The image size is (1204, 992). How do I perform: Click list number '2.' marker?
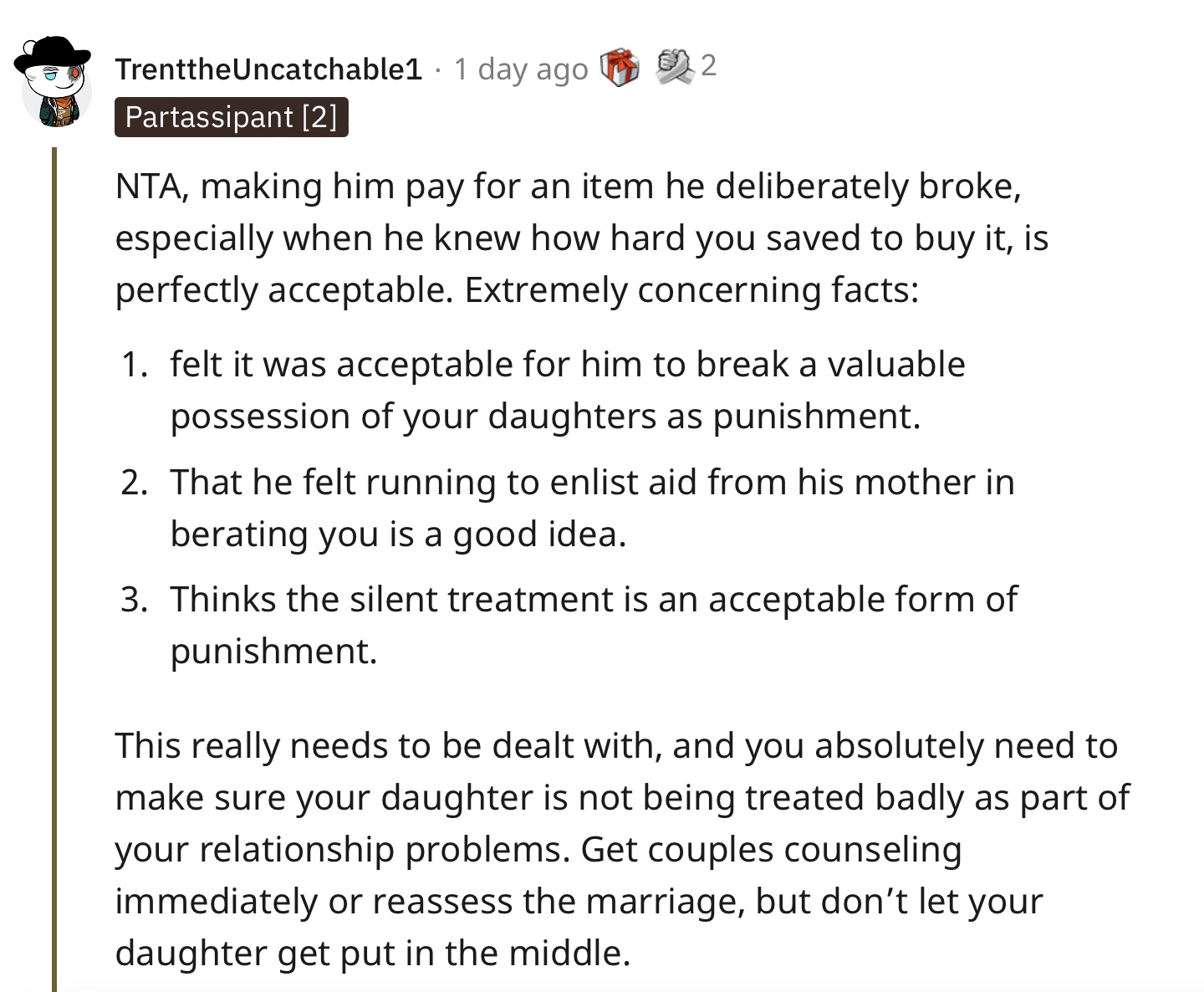point(135,483)
